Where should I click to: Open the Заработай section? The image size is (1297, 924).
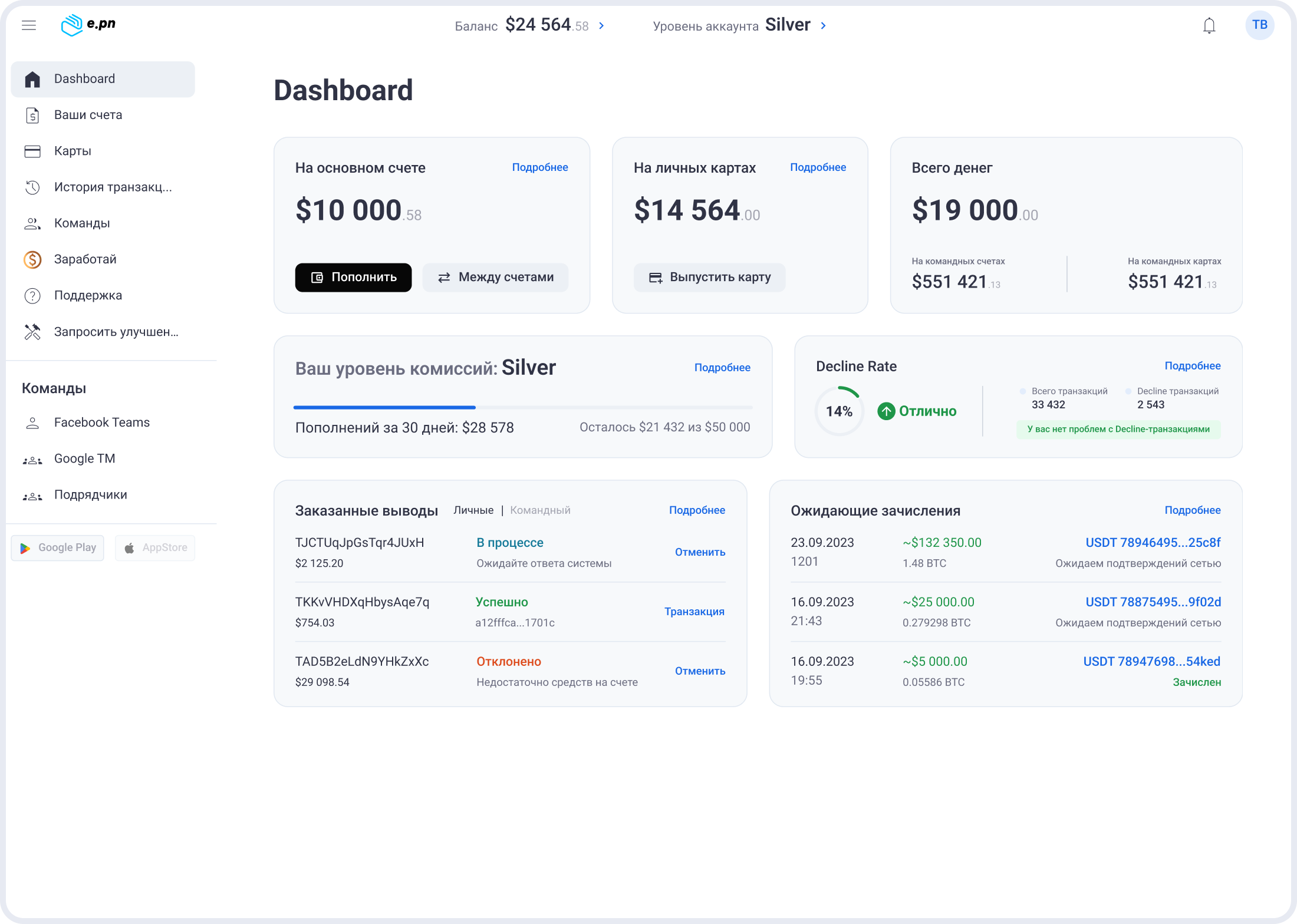(84, 259)
